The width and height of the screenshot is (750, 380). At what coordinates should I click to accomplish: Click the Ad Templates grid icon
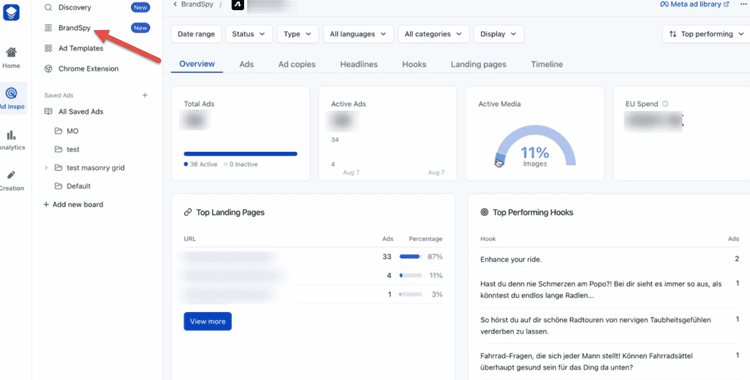[x=48, y=48]
